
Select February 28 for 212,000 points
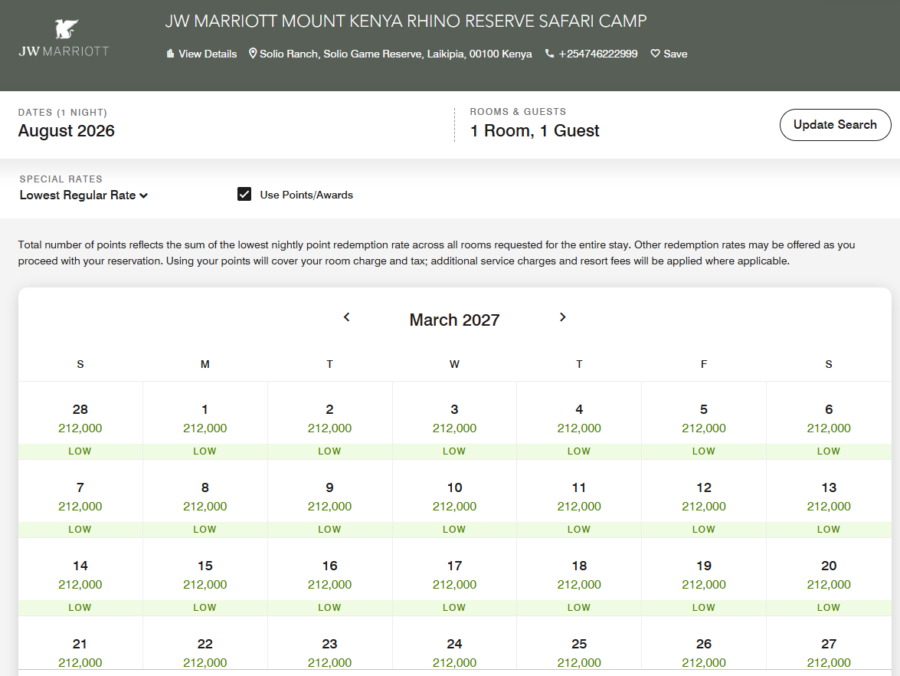[80, 421]
